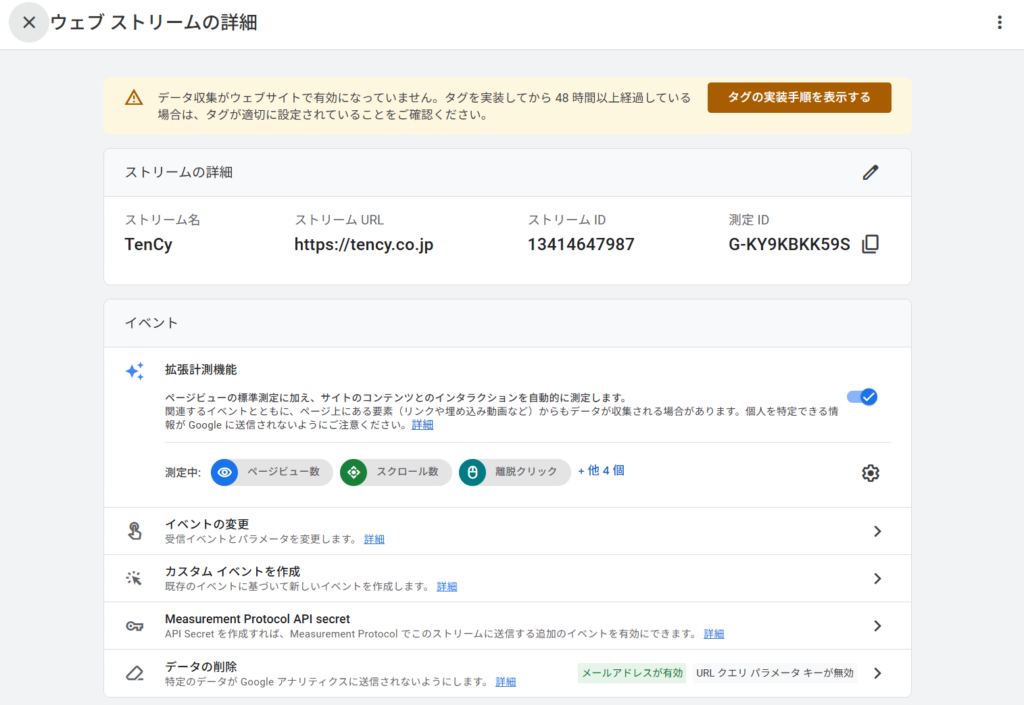Select the スクロール数 chip
This screenshot has height=705, width=1024.
coord(396,472)
